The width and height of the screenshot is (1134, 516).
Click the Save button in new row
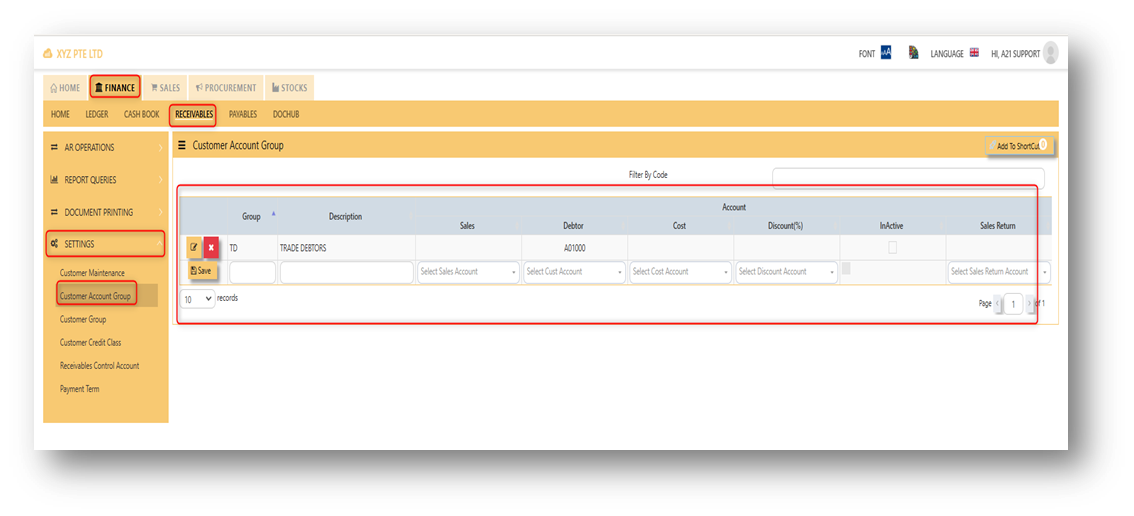coord(201,271)
